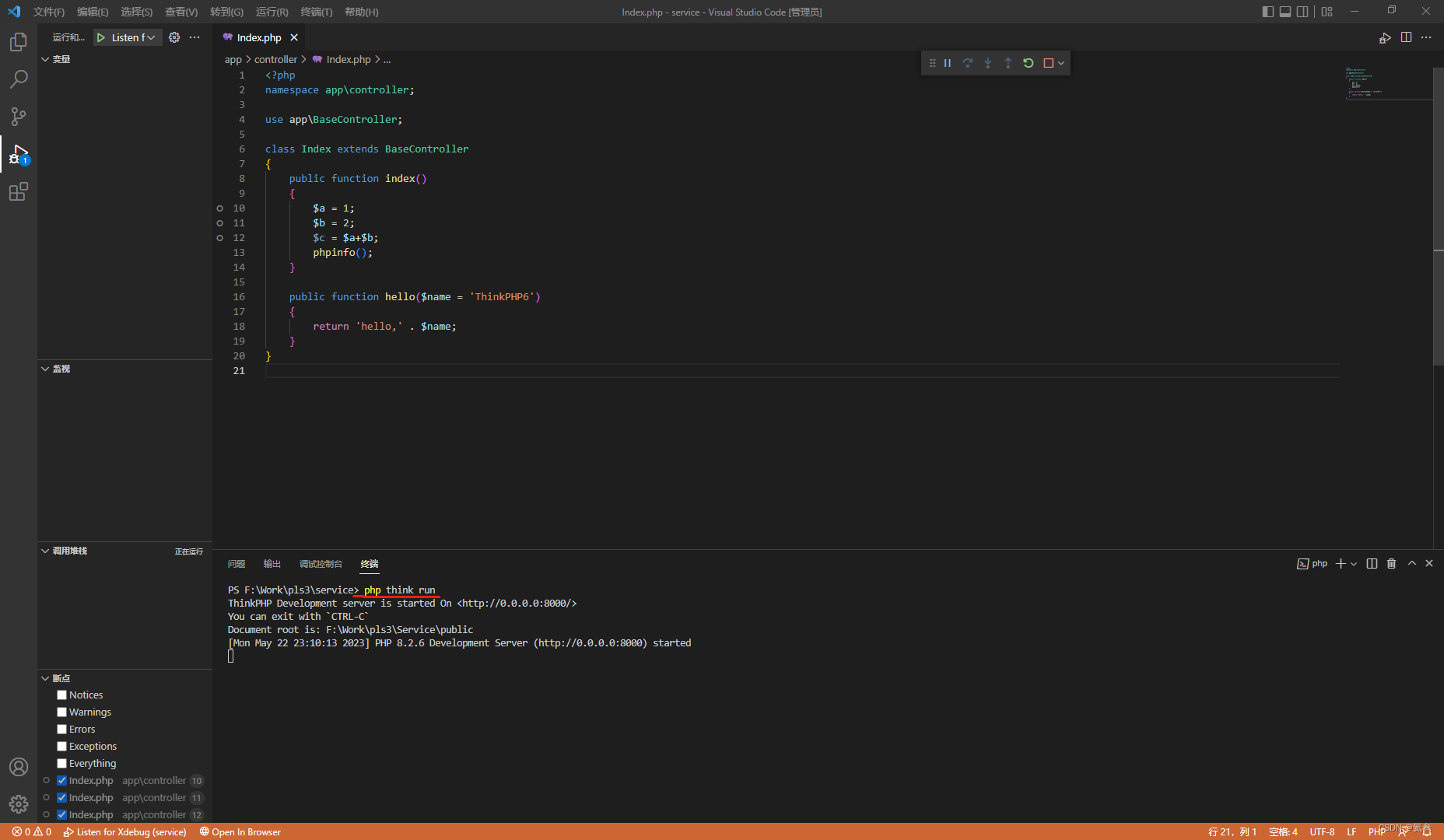Viewport: 1444px width, 840px height.
Task: Kill the php terminal with trash icon
Action: point(1391,563)
